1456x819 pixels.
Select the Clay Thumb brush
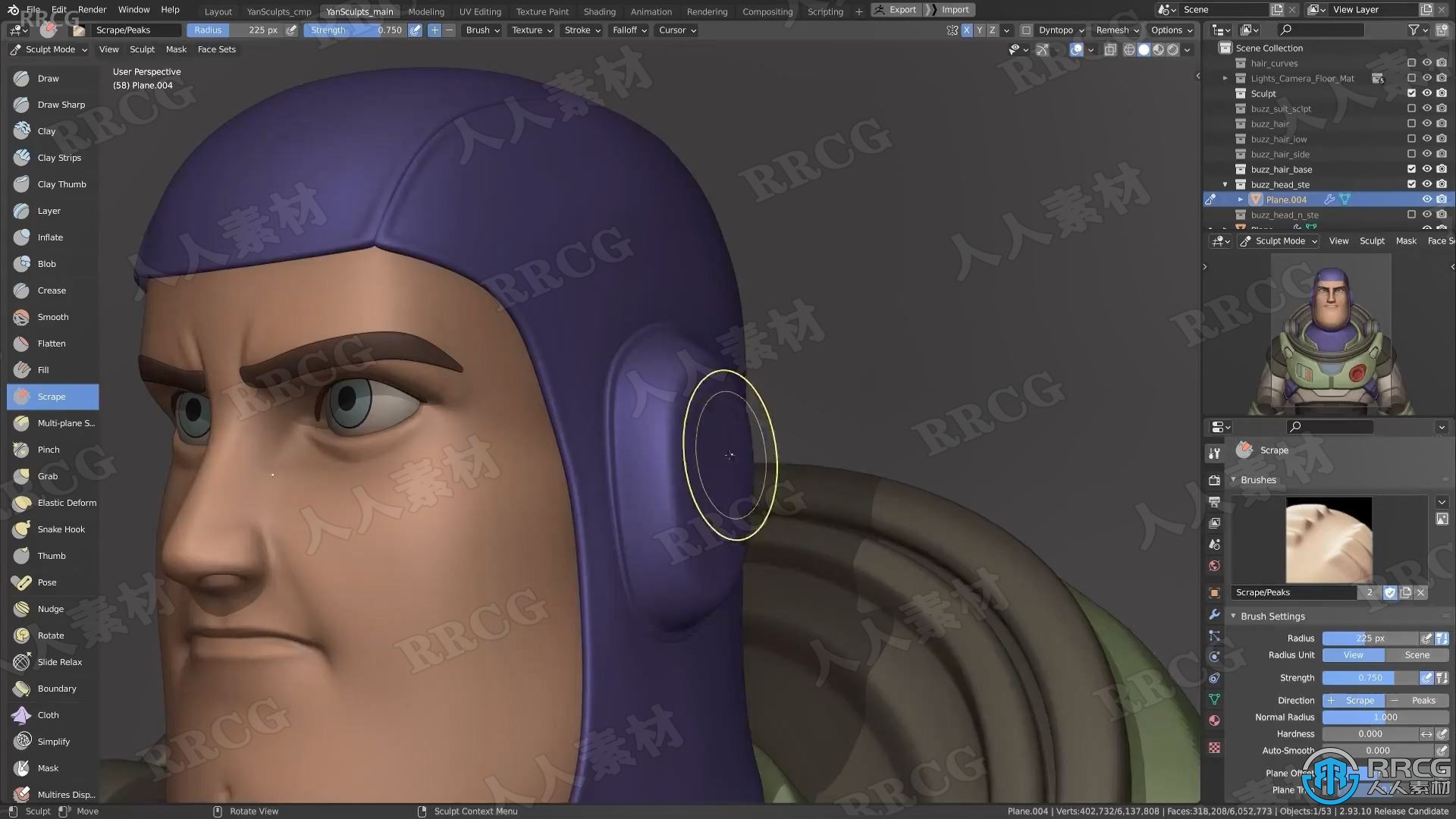point(52,184)
